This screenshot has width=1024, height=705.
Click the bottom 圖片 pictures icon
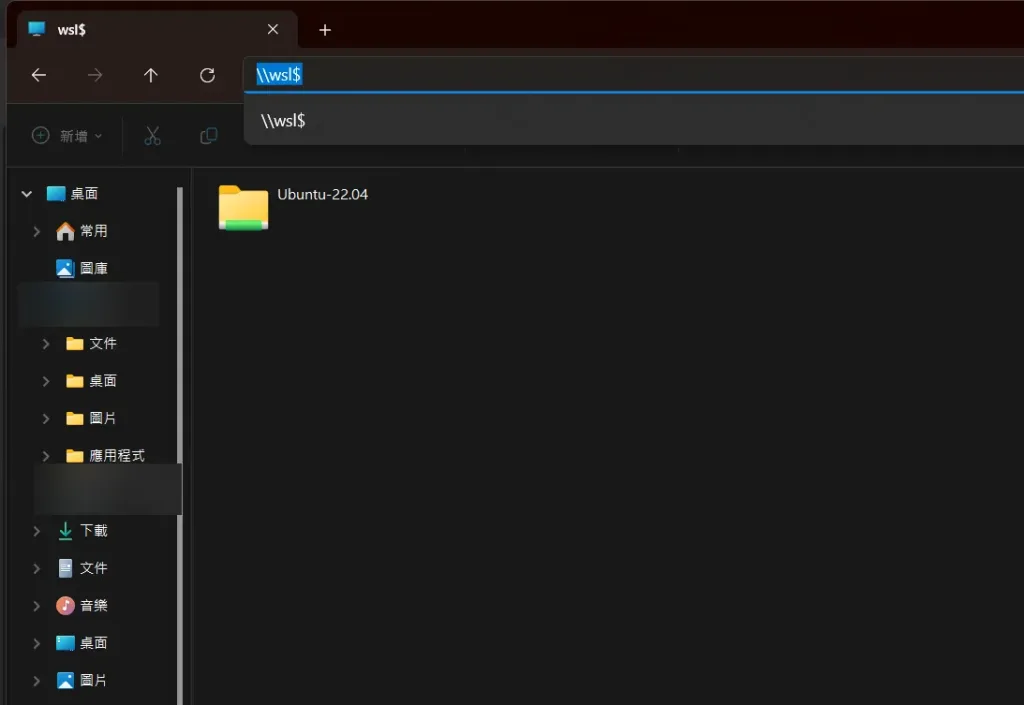pyautogui.click(x=65, y=680)
